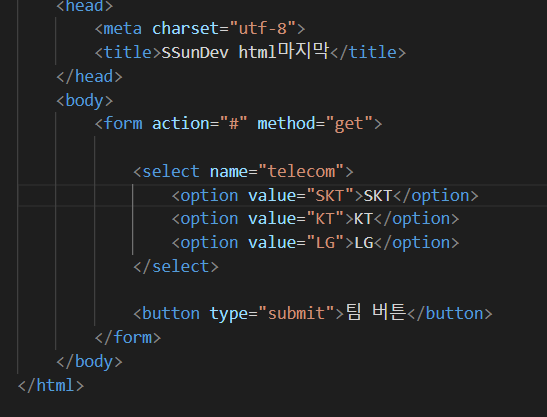Click the opening form tag name
Image resolution: width=547 pixels, height=417 pixels.
pos(123,124)
